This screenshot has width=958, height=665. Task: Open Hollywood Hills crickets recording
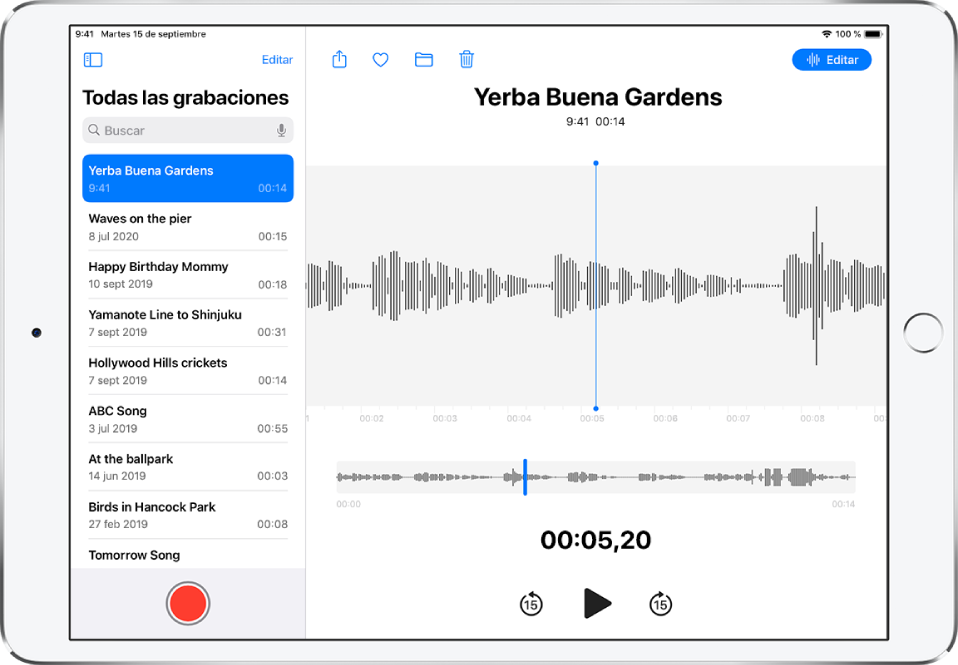[x=188, y=371]
